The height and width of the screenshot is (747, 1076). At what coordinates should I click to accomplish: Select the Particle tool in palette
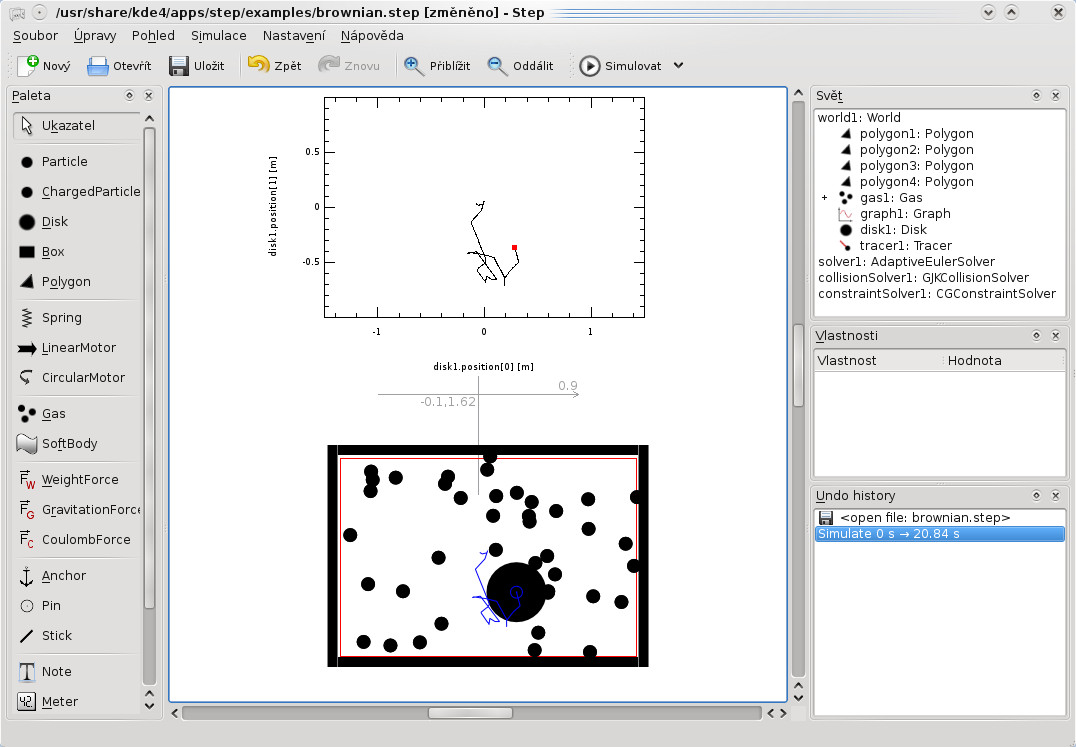[x=64, y=162]
